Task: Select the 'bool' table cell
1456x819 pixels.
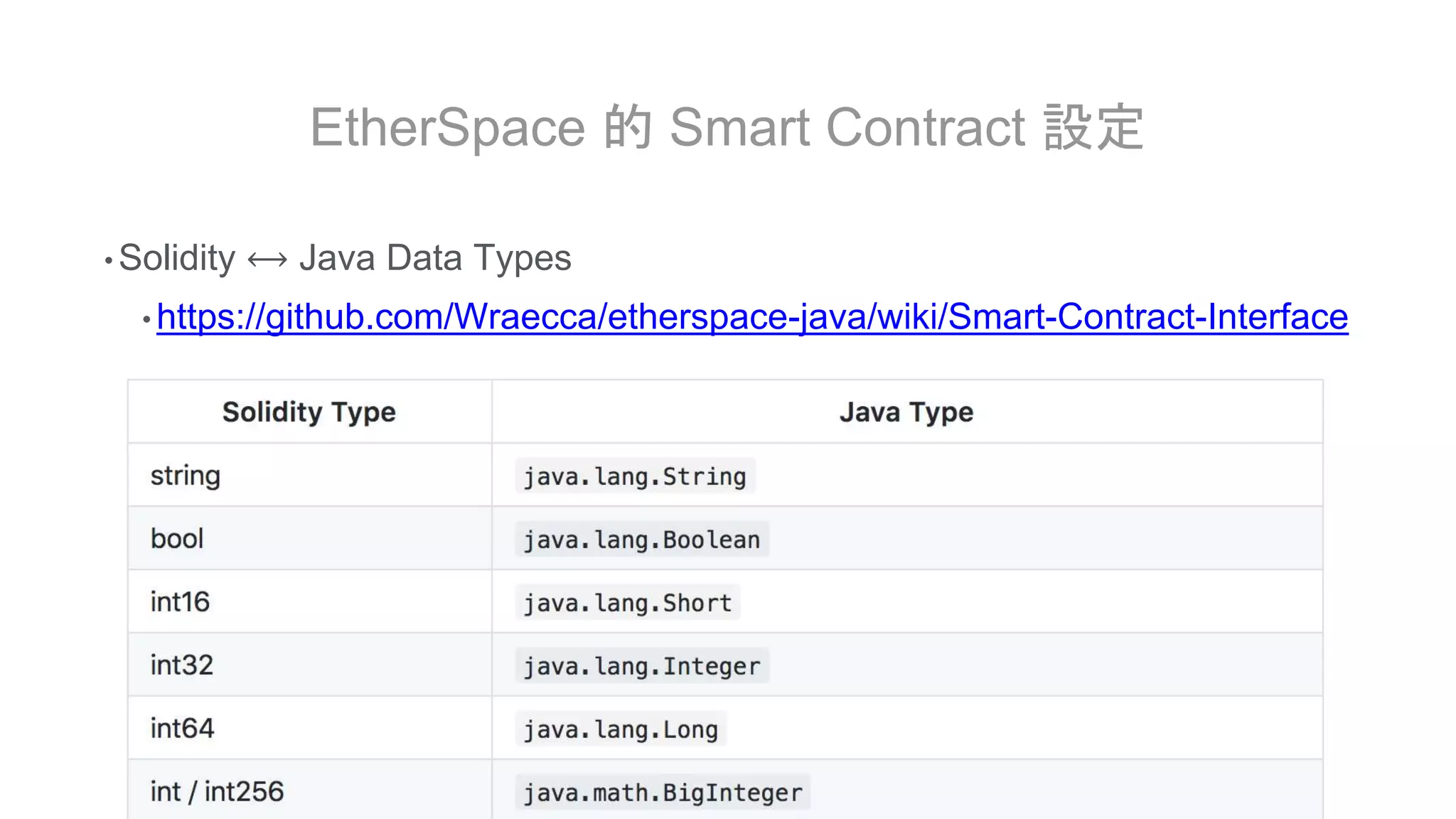Action: (309, 538)
